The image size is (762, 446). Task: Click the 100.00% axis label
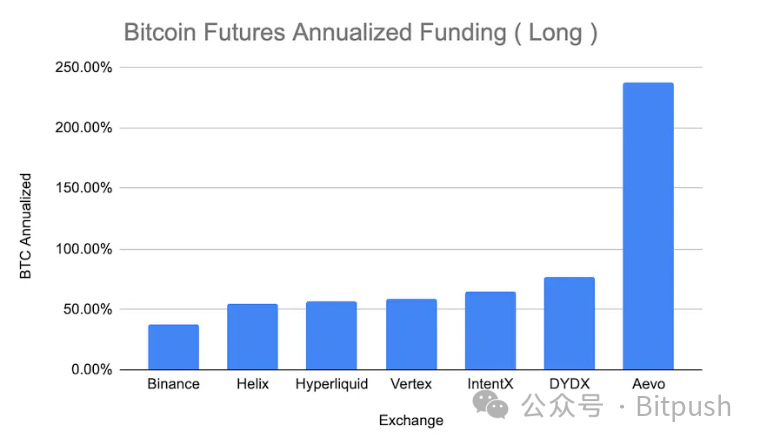coord(84,249)
